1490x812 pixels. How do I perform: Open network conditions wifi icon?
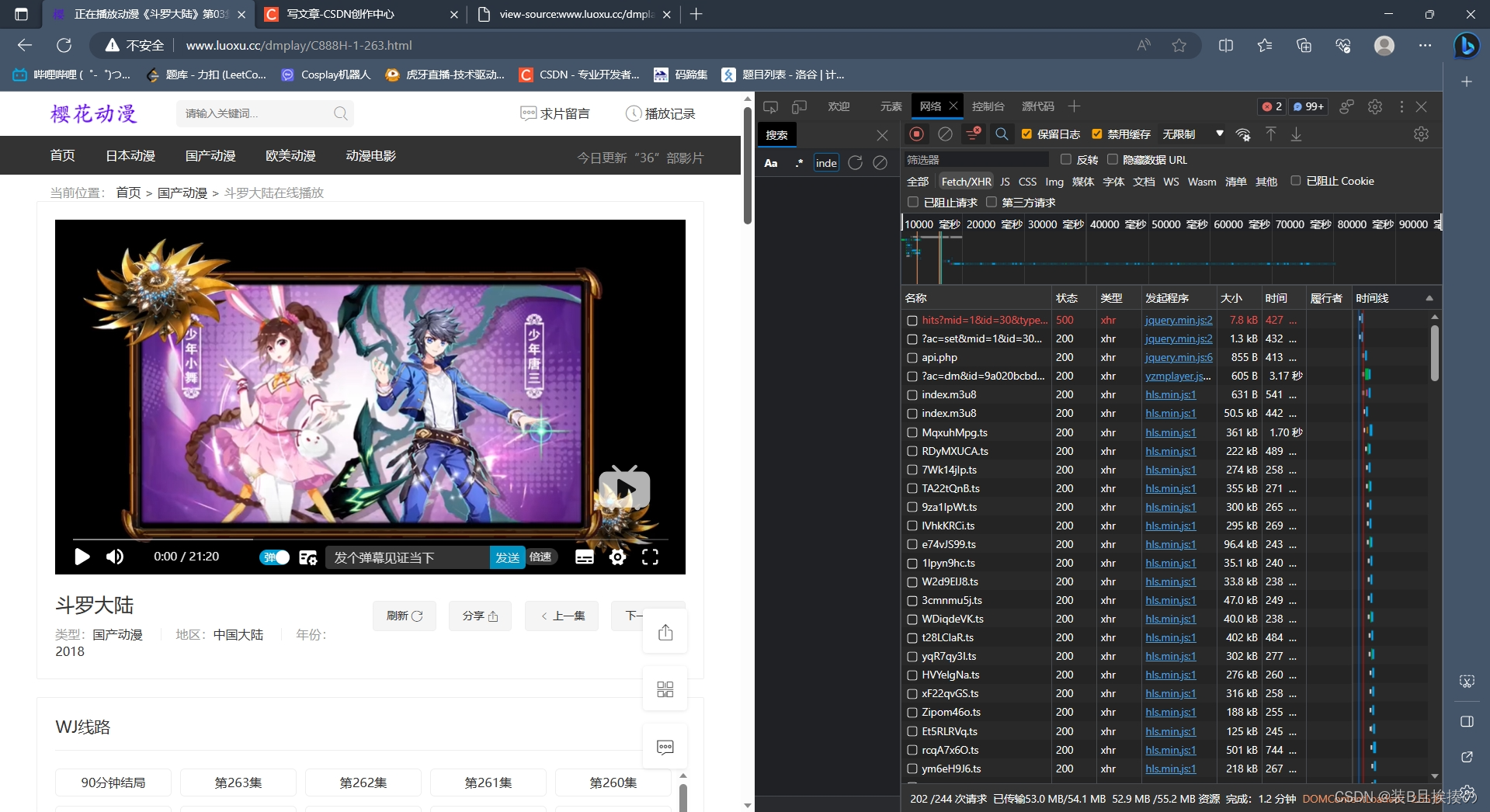[1243, 134]
